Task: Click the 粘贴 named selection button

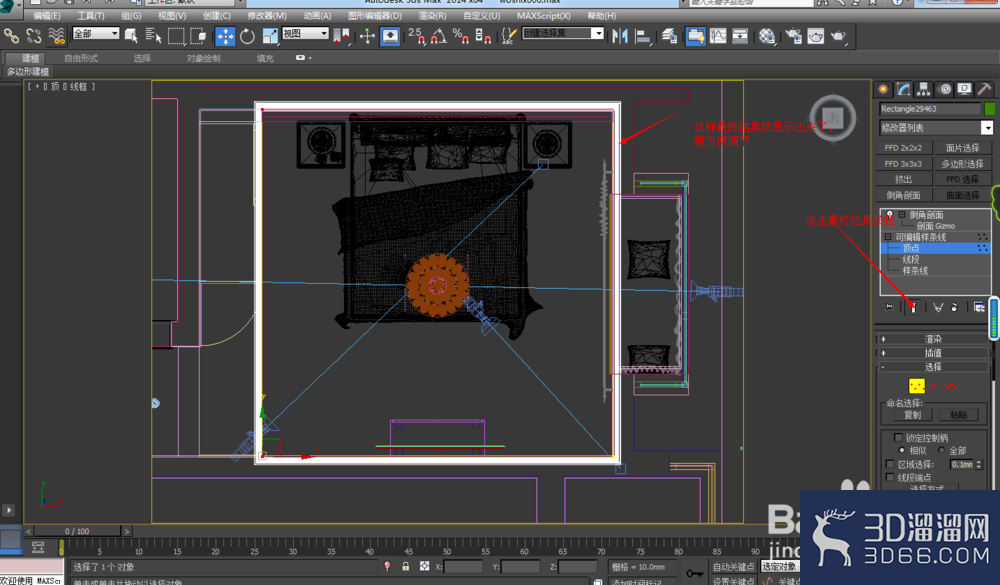Action: click(x=959, y=415)
